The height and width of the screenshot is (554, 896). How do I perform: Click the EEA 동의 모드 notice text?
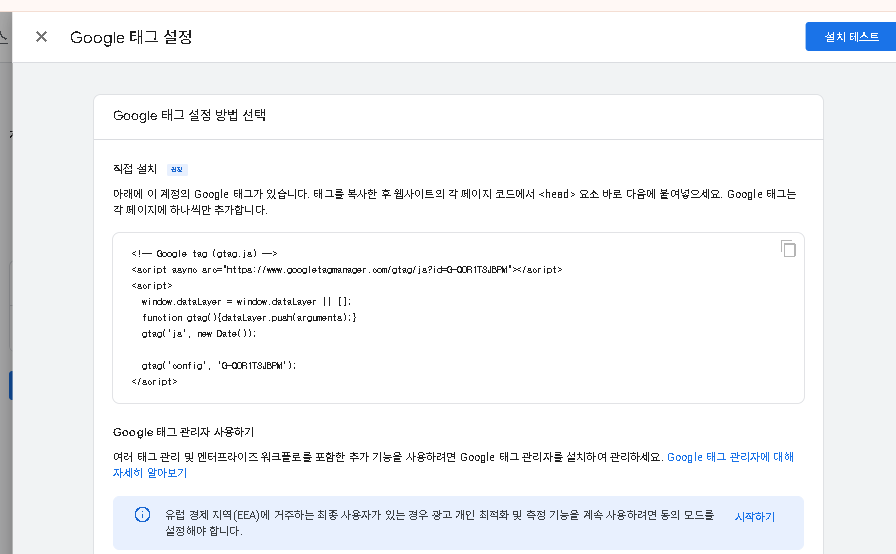point(439,523)
